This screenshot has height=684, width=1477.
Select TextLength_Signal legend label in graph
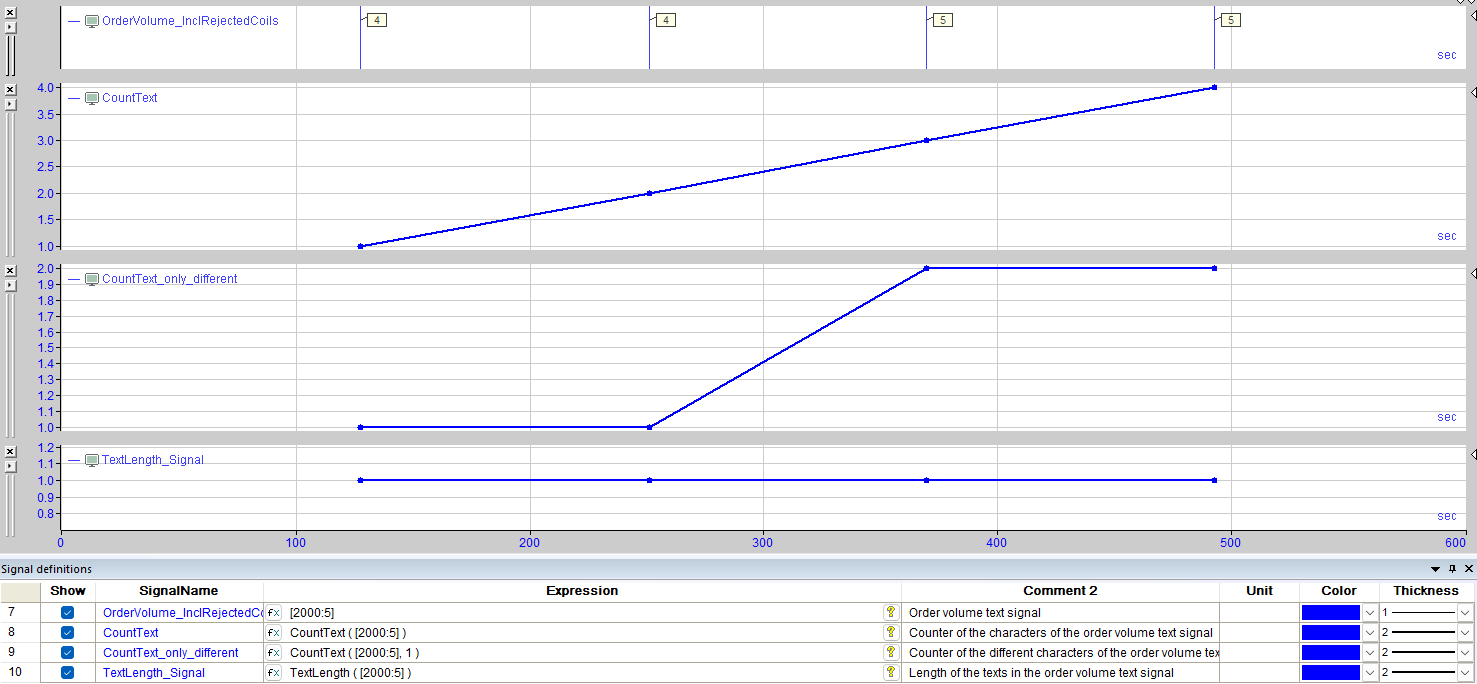click(x=153, y=460)
